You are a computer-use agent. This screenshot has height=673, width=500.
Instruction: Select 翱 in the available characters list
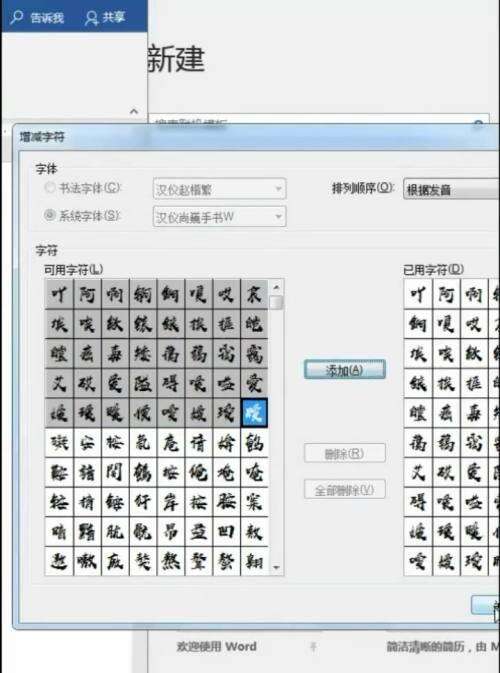[254, 561]
